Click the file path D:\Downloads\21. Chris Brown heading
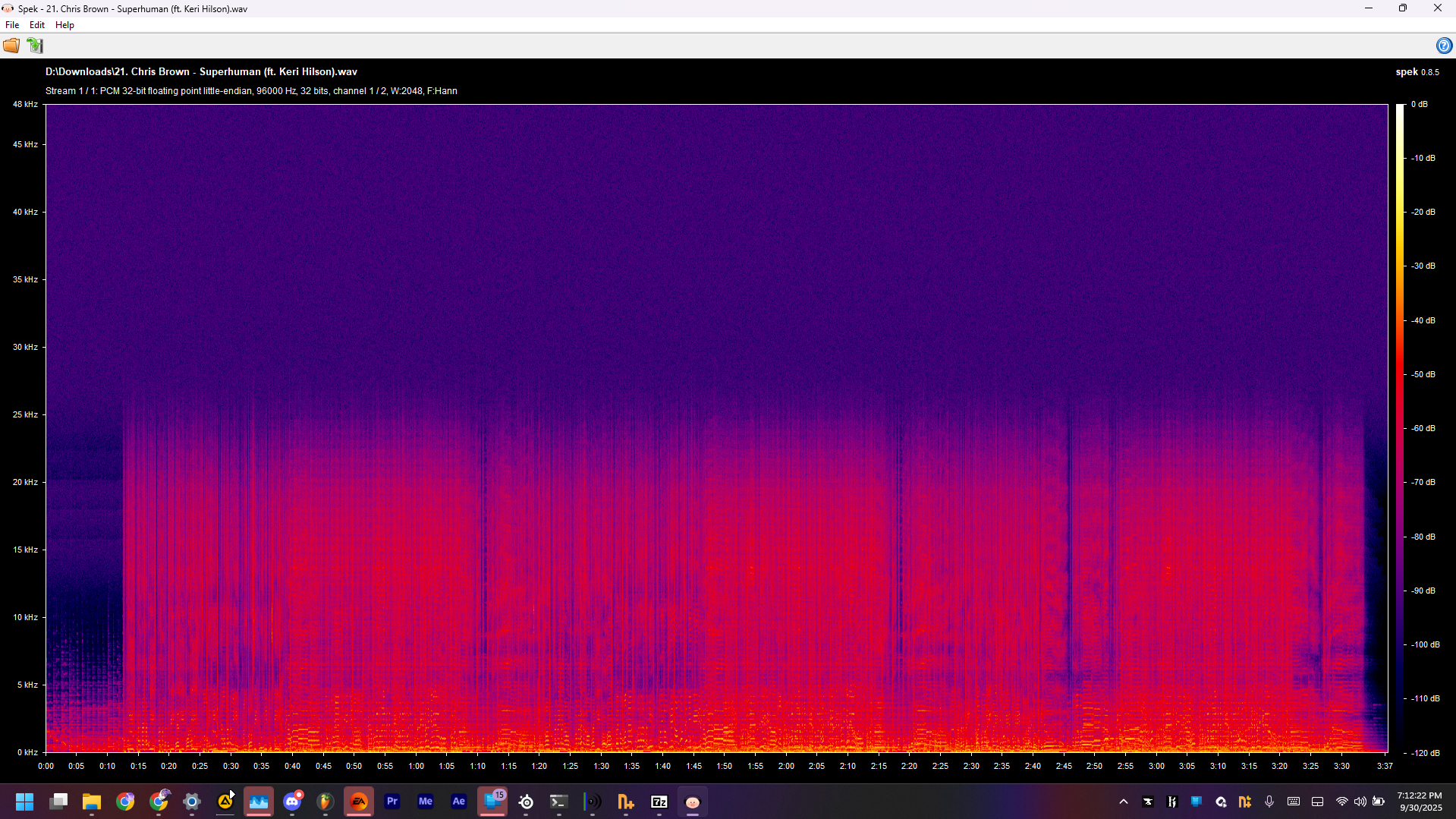Image resolution: width=1456 pixels, height=819 pixels. [201, 71]
